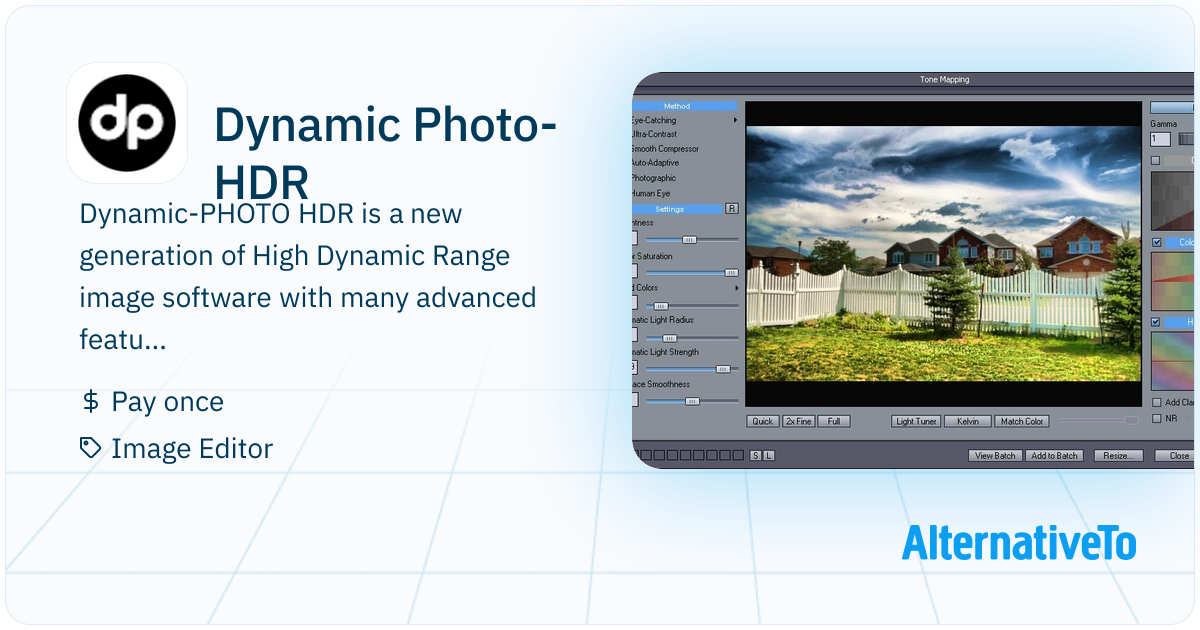Click the View Batch button
Viewport: 1200px width, 630px height.
(x=996, y=456)
